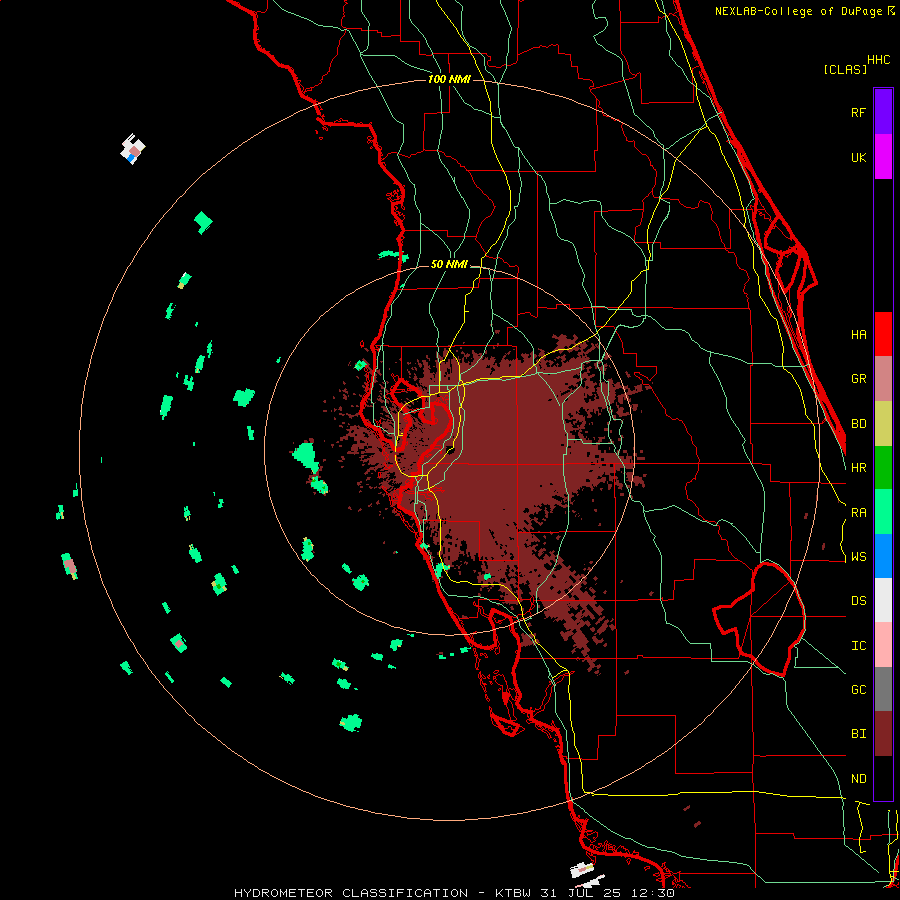The width and height of the screenshot is (900, 900).
Task: Click the RF legend label
Action: tap(858, 112)
